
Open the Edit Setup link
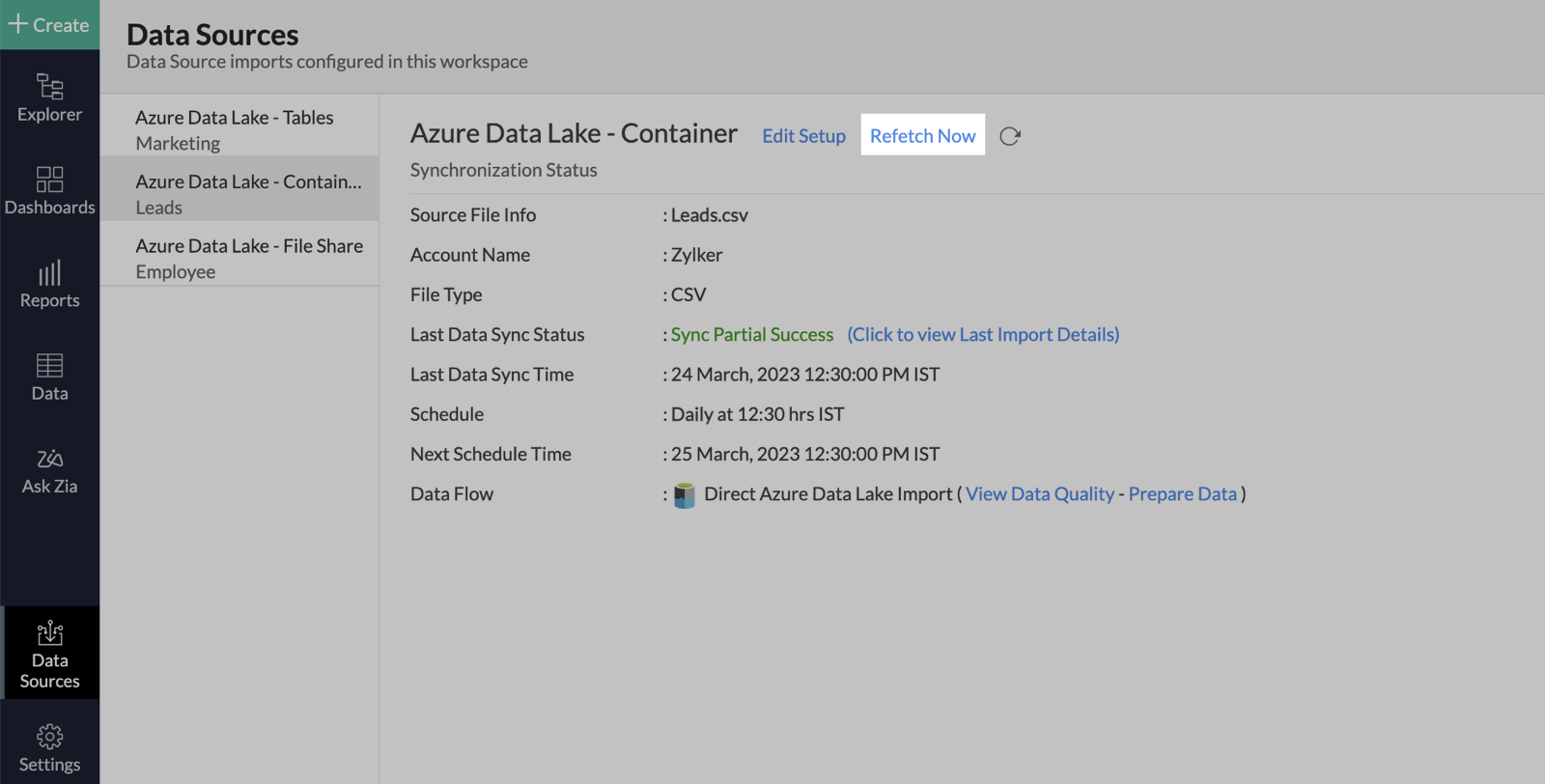click(803, 136)
